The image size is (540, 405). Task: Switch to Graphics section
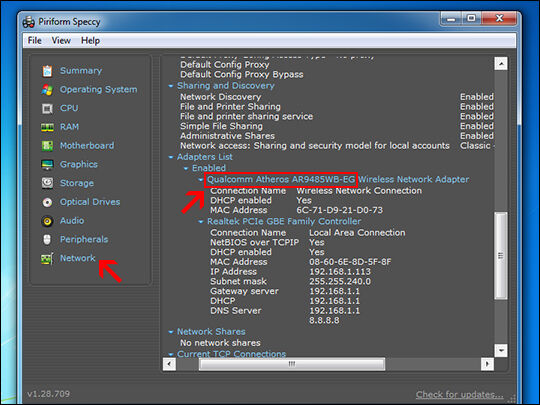pyautogui.click(x=79, y=164)
